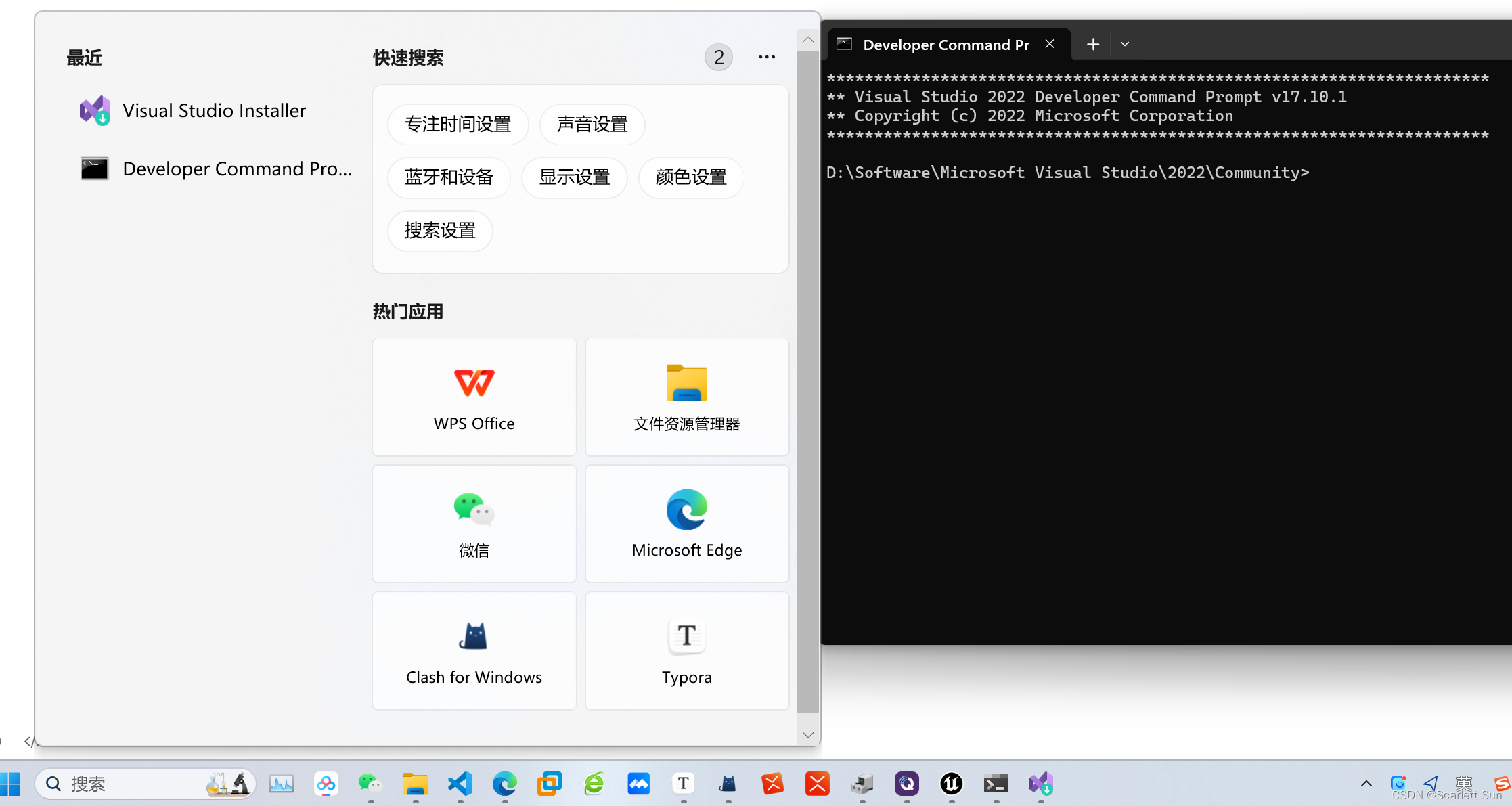1512x806 pixels.
Task: Expand system tray hidden icons chevron
Action: coord(1366,784)
